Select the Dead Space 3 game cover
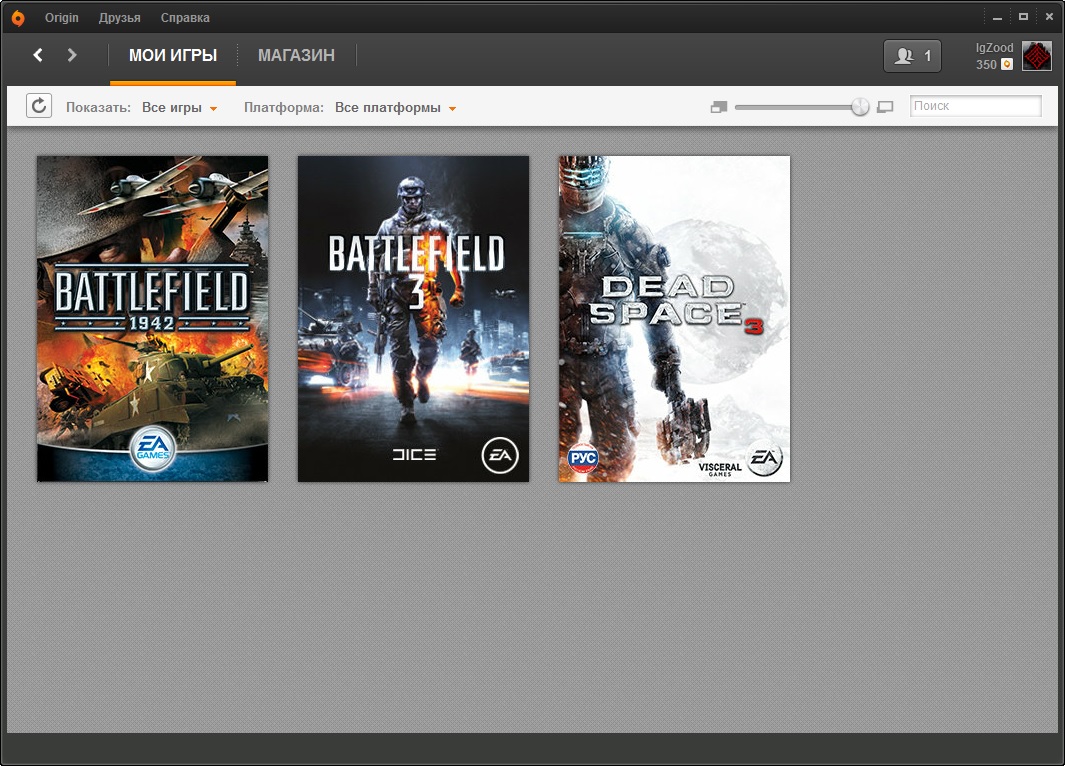Screen dimensions: 1065x766 (x=674, y=318)
